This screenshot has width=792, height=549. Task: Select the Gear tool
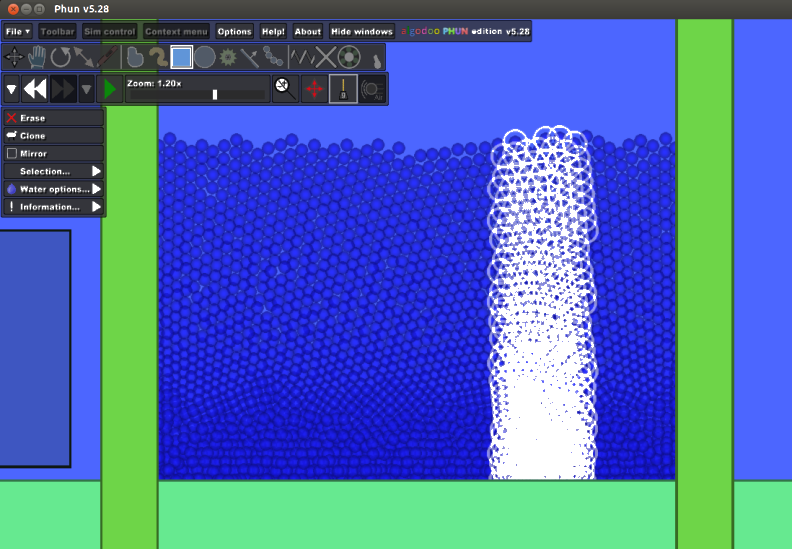[229, 57]
